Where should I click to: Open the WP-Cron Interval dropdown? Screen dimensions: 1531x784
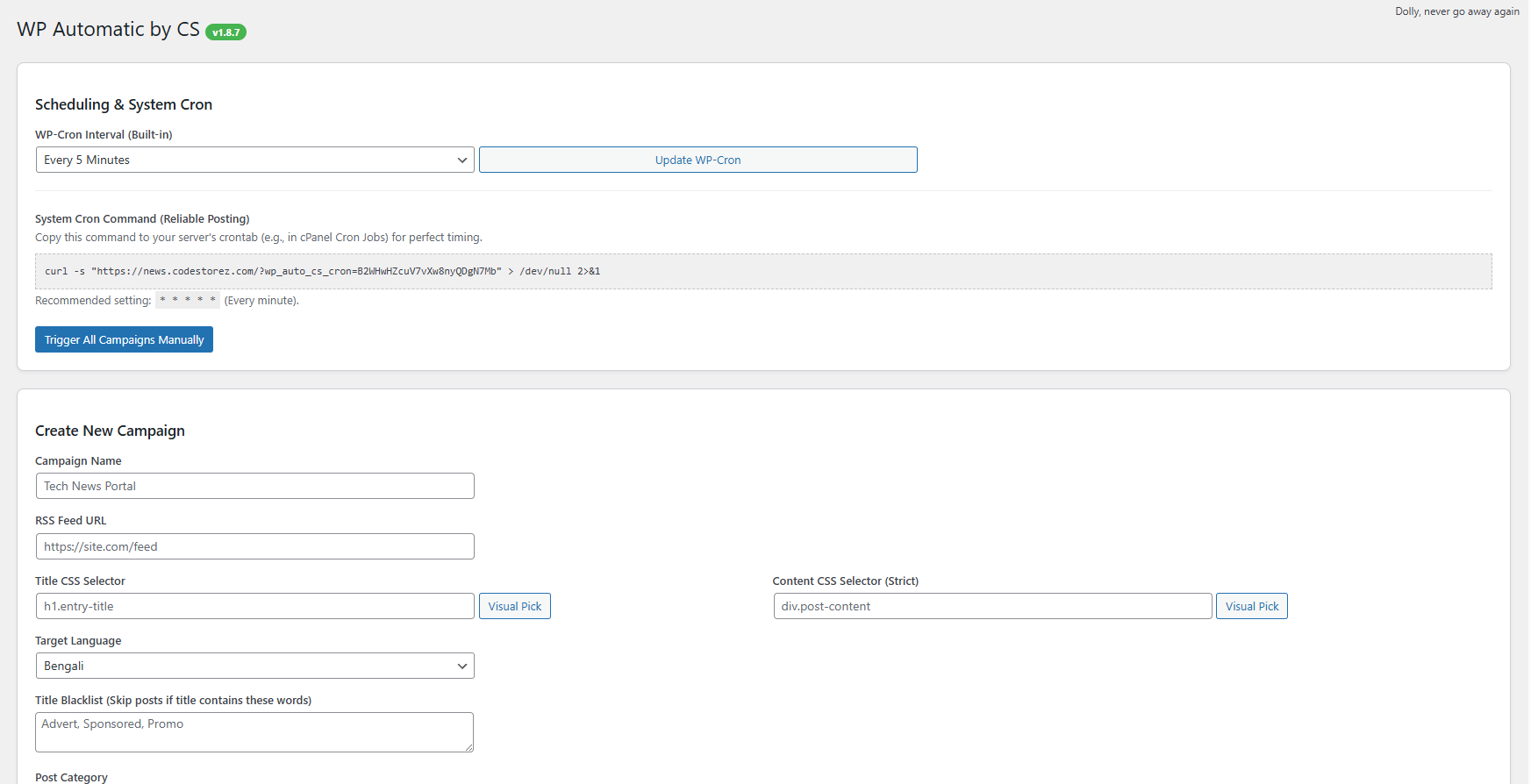[x=254, y=160]
